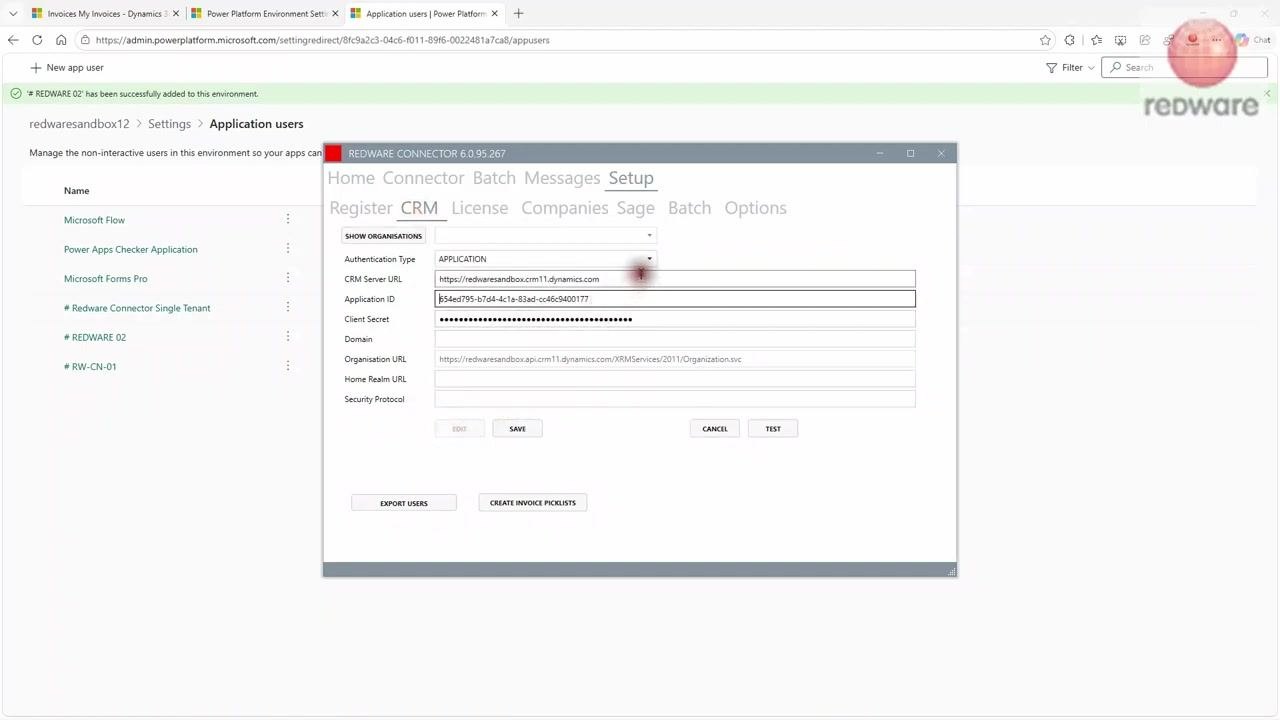Click the Test connection button

pyautogui.click(x=773, y=429)
